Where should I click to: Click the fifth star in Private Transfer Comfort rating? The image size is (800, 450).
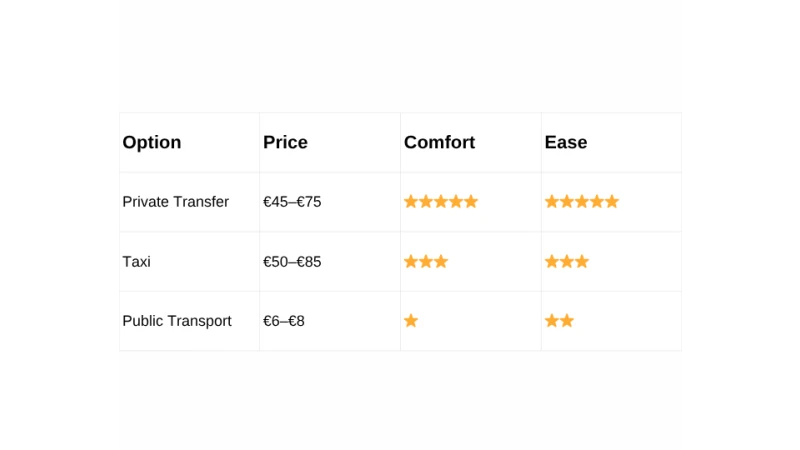point(471,202)
